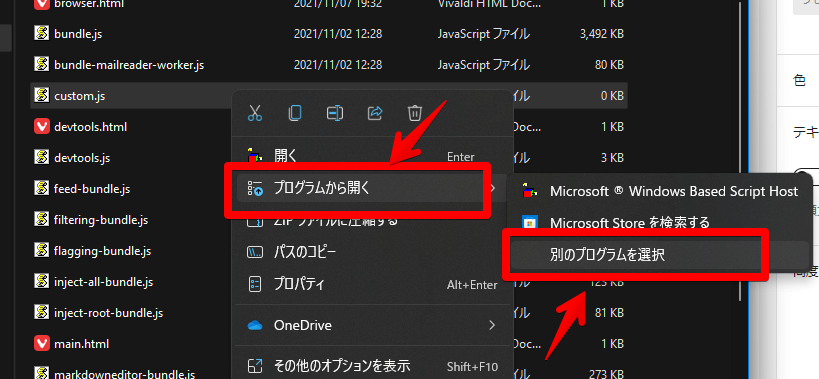This screenshot has height=379, width=819.
Task: Click the プログラムから開く icon
Action: [x=255, y=189]
